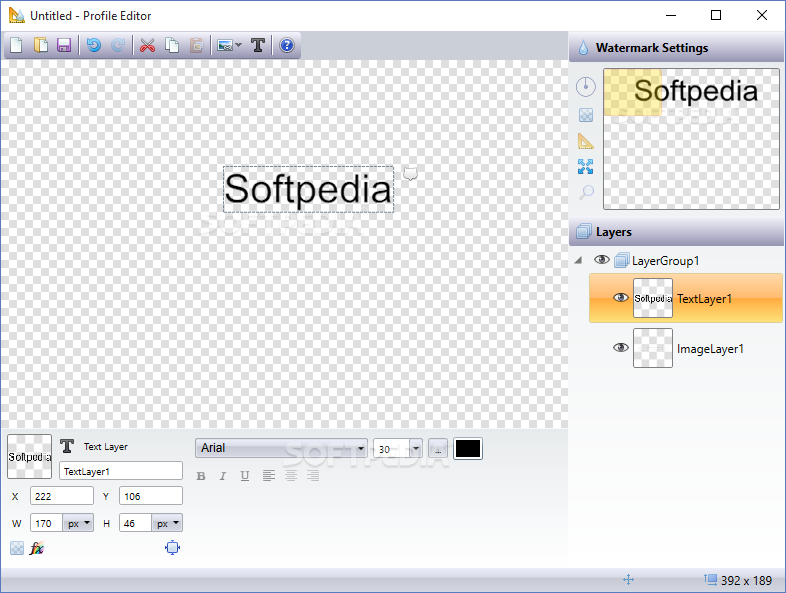
Task: Select the TextLayer1 layer
Action: point(686,298)
